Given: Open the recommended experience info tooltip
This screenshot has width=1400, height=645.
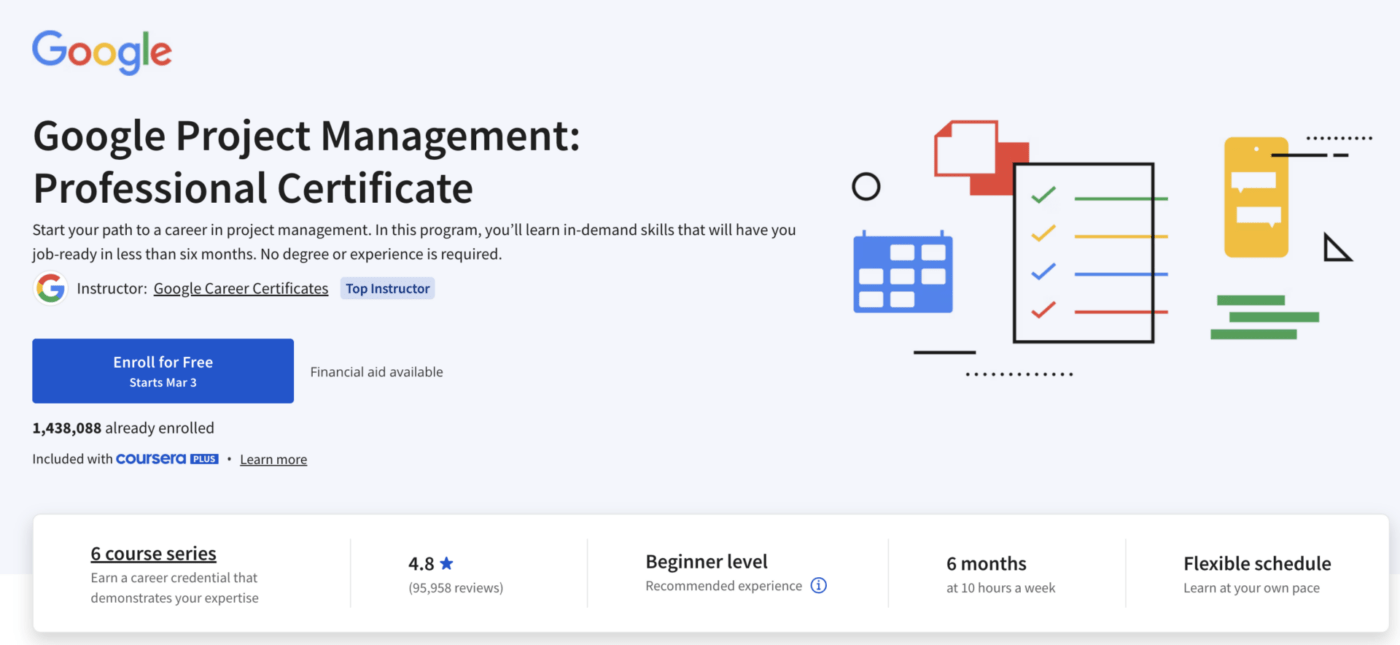Looking at the screenshot, I should 818,585.
